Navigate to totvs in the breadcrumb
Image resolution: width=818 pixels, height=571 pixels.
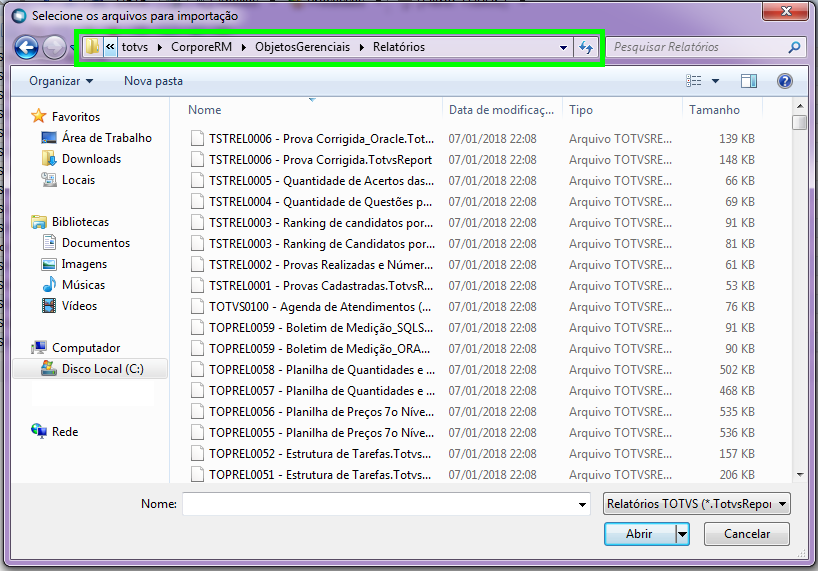pos(135,47)
